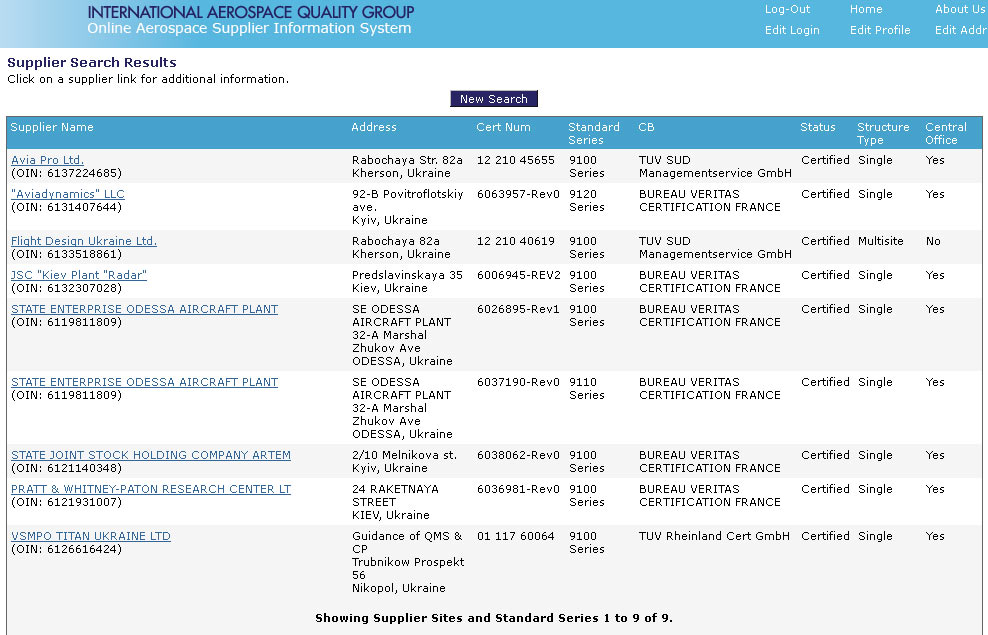Click the Status column header
The width and height of the screenshot is (988, 635).
point(817,127)
